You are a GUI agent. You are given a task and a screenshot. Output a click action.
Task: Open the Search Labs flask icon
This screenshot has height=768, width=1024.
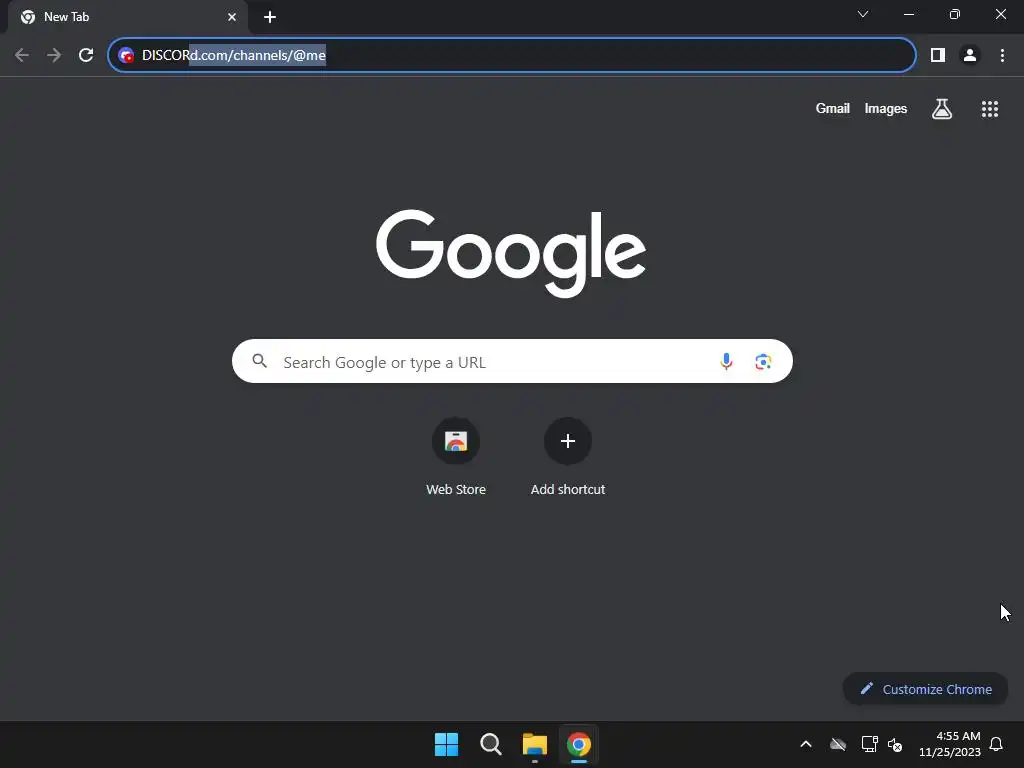941,108
